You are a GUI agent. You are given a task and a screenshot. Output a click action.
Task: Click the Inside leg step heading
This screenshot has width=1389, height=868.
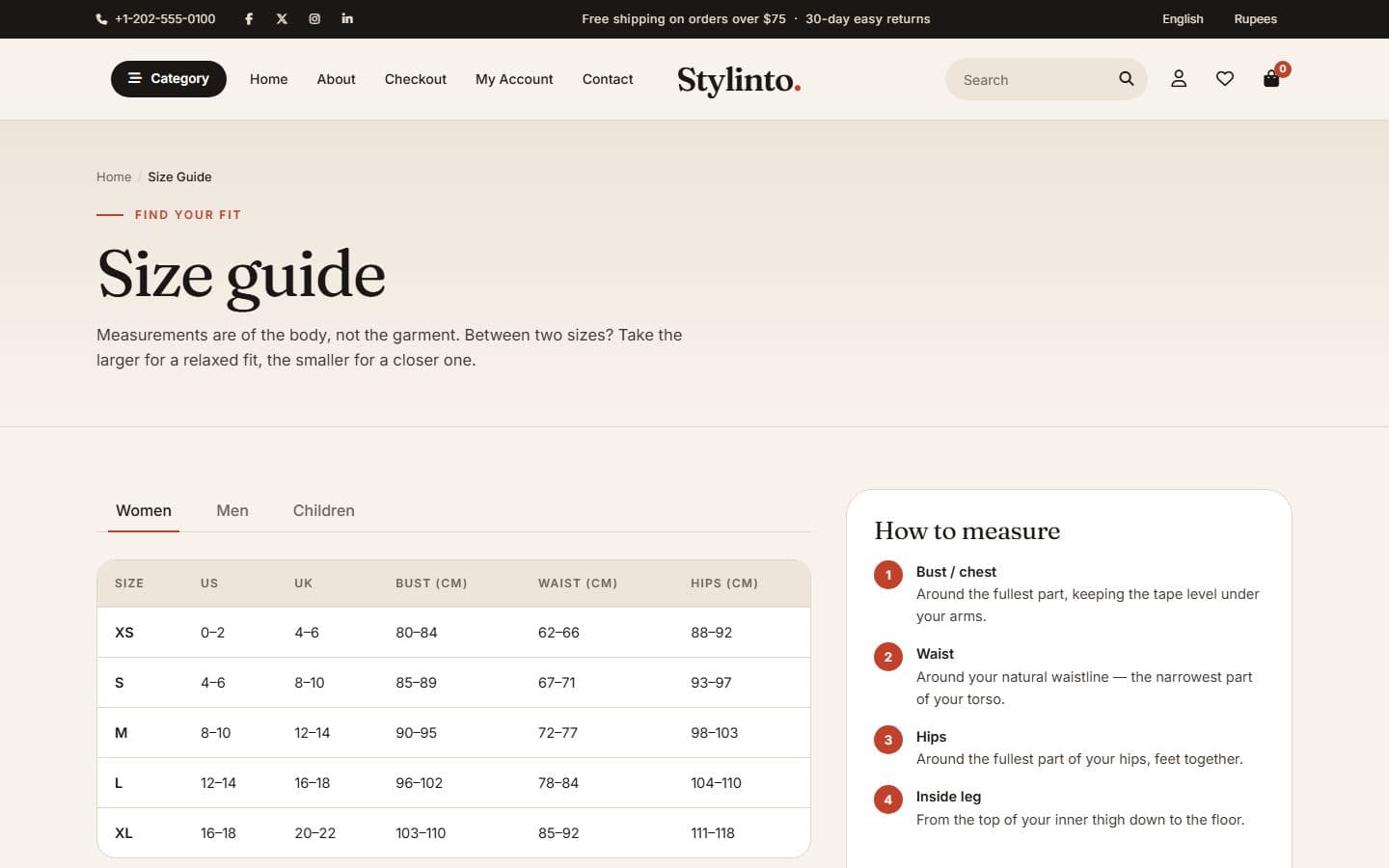948,797
